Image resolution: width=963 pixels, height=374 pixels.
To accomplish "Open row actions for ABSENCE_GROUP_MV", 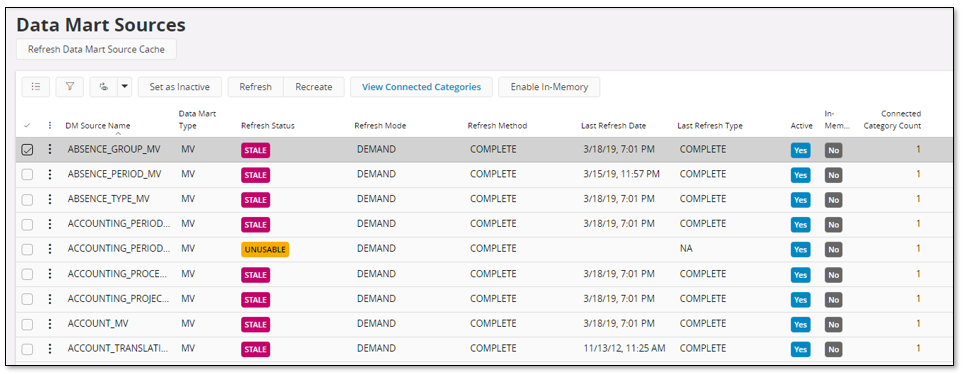I will 50,149.
